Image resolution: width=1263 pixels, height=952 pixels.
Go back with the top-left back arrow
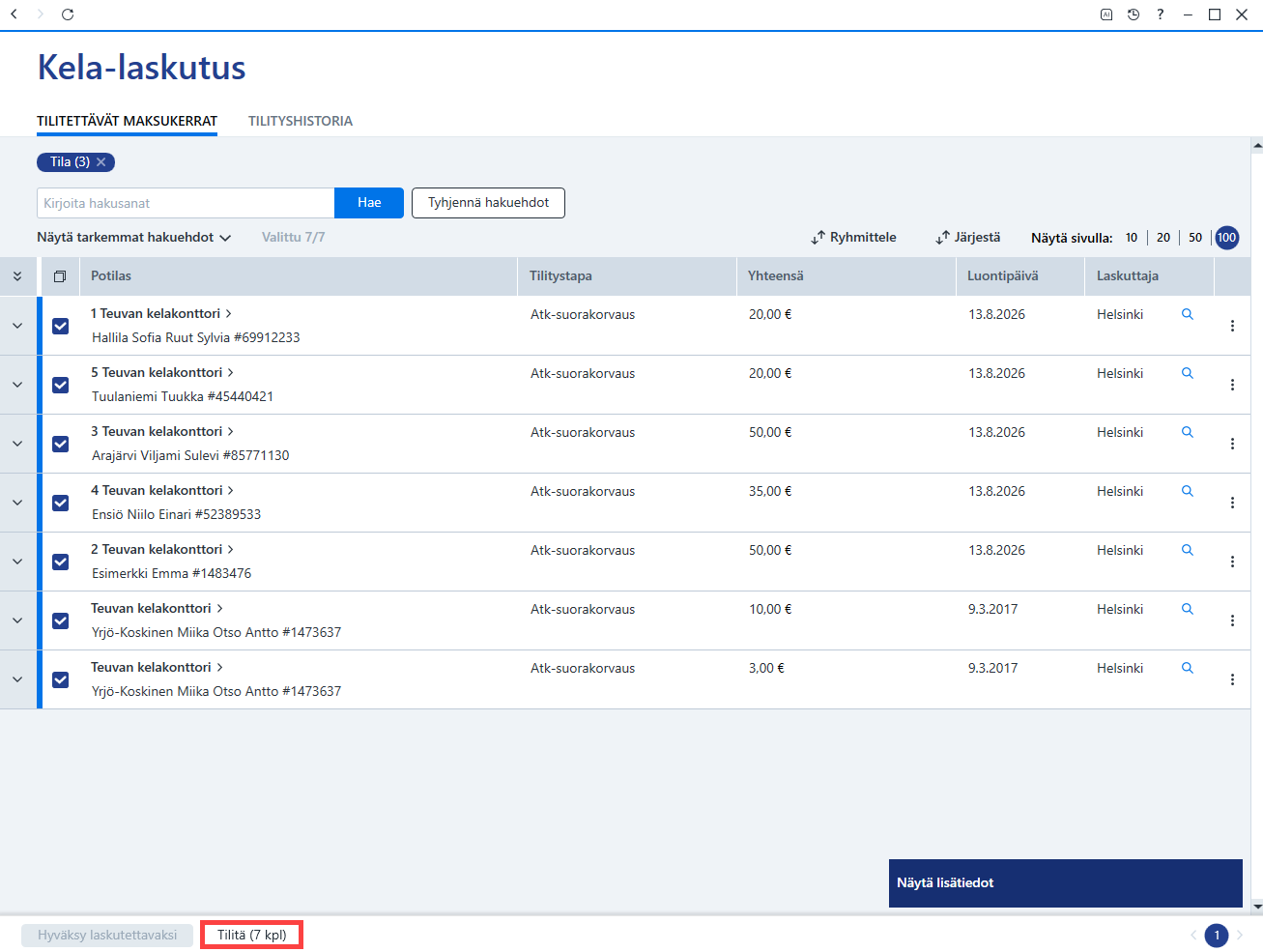click(x=14, y=14)
